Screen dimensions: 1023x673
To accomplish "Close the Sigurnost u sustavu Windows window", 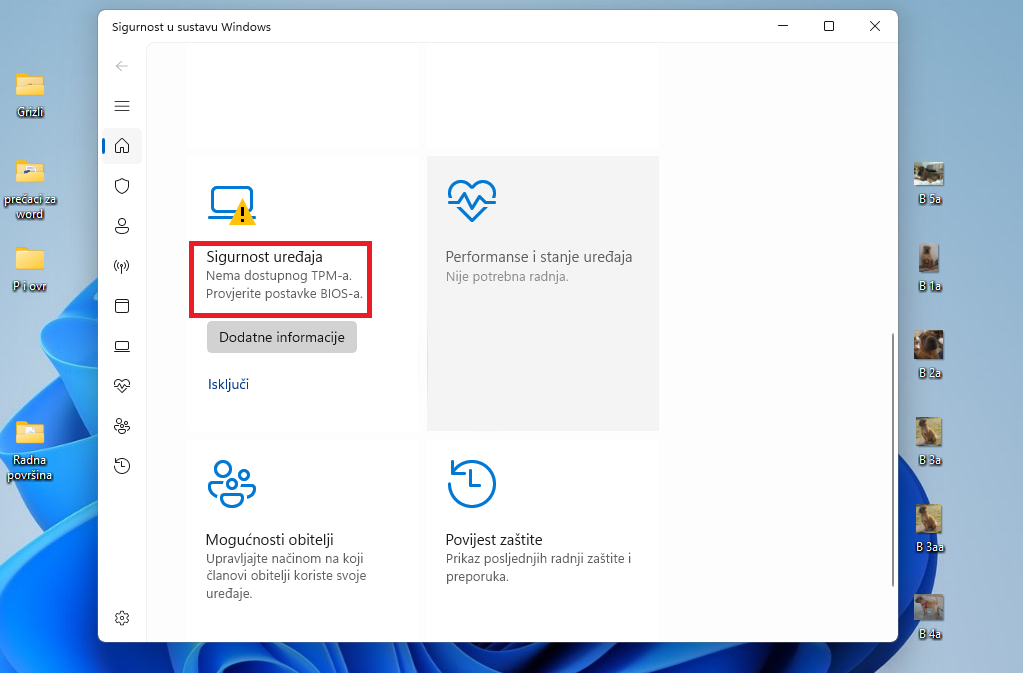I will 875,26.
